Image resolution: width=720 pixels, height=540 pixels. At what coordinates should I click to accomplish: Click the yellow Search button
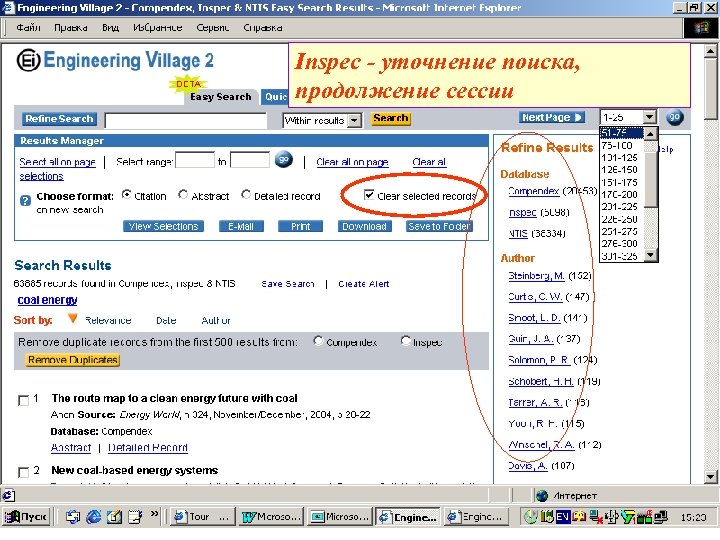[391, 118]
